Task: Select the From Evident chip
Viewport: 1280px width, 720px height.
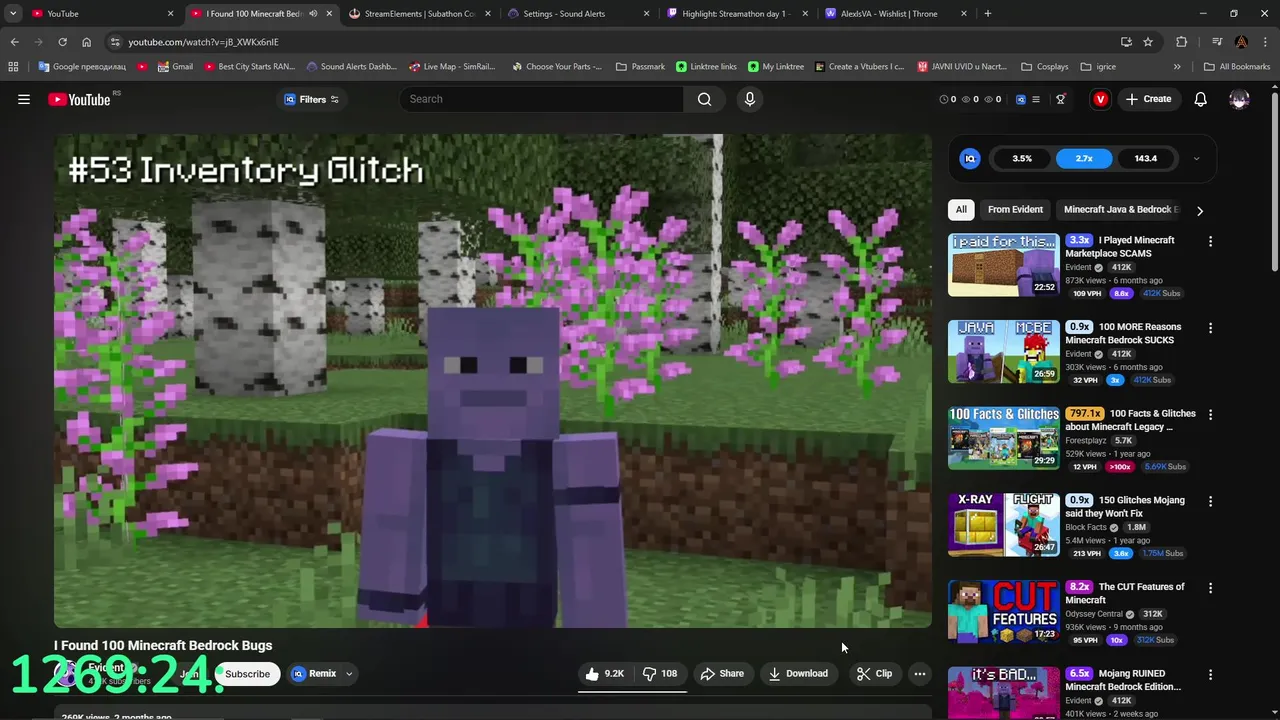Action: (x=1015, y=210)
